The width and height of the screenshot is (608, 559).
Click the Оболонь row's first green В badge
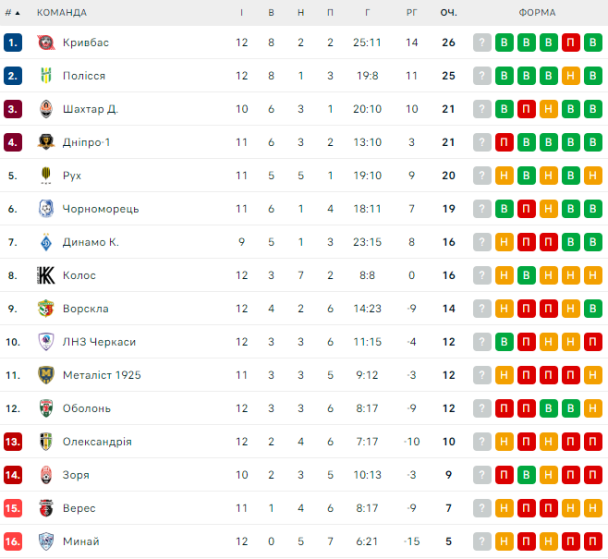click(549, 408)
